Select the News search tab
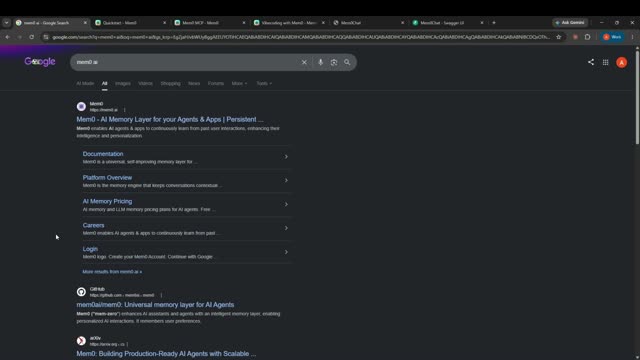The image size is (640, 360). 194,83
